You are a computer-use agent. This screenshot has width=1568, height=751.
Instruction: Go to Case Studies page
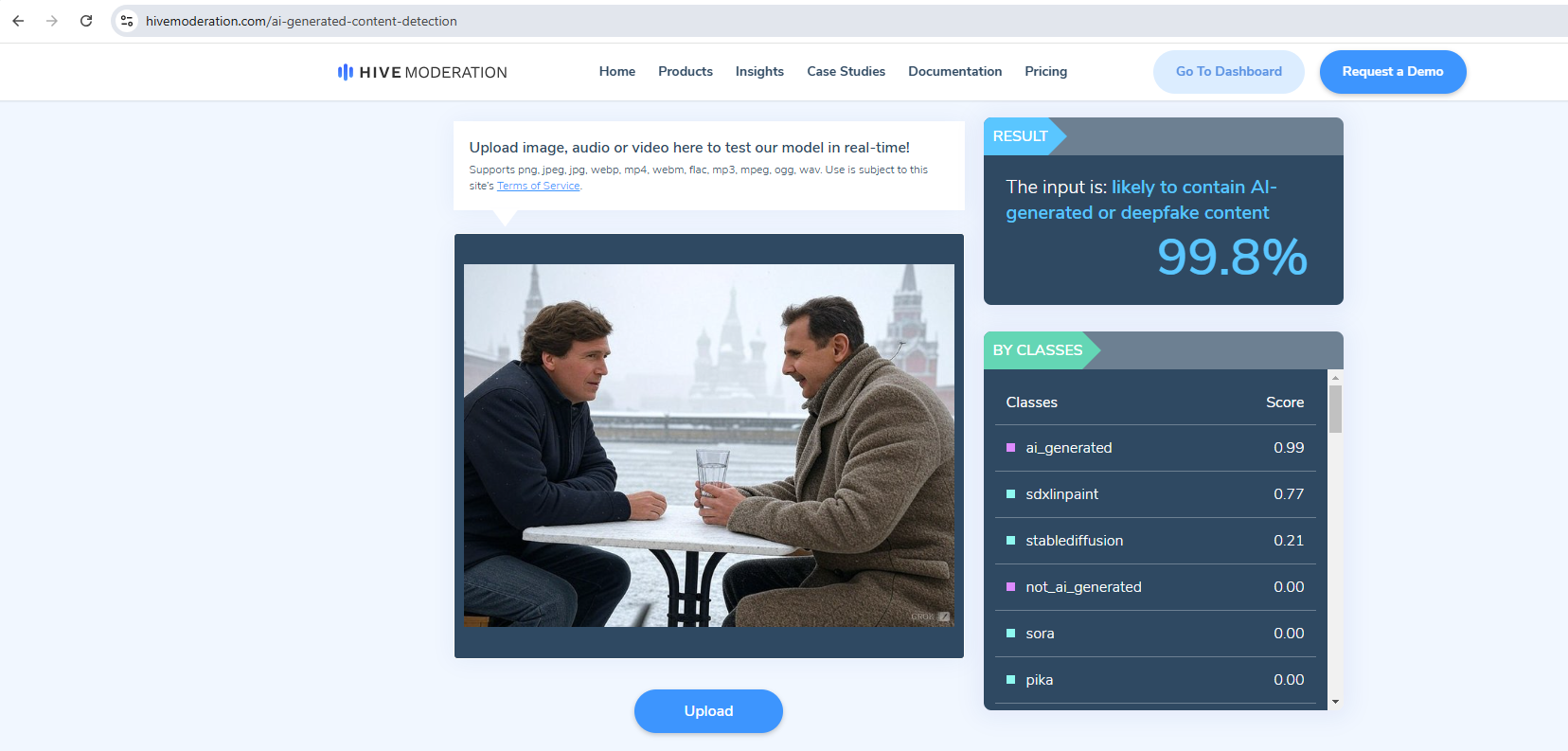point(846,71)
